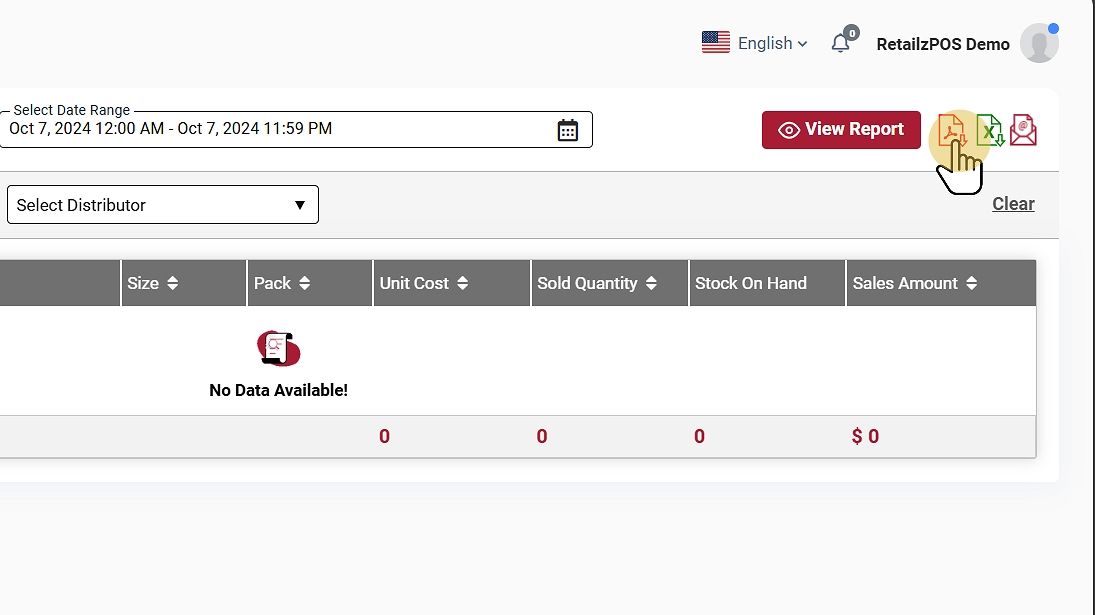This screenshot has width=1095, height=615.
Task: Open the date range calendar picker
Action: coord(568,130)
